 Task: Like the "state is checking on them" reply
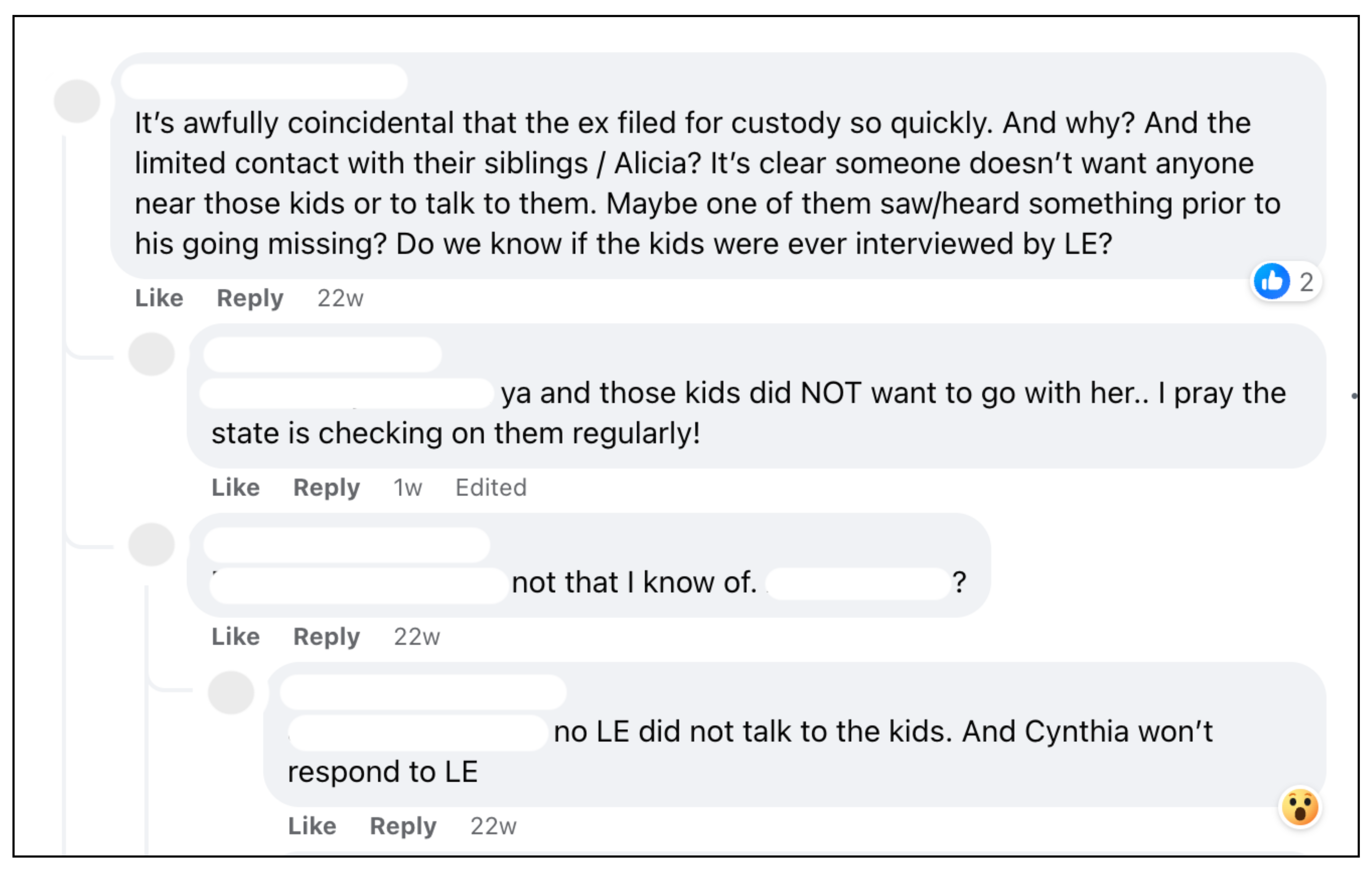click(235, 488)
